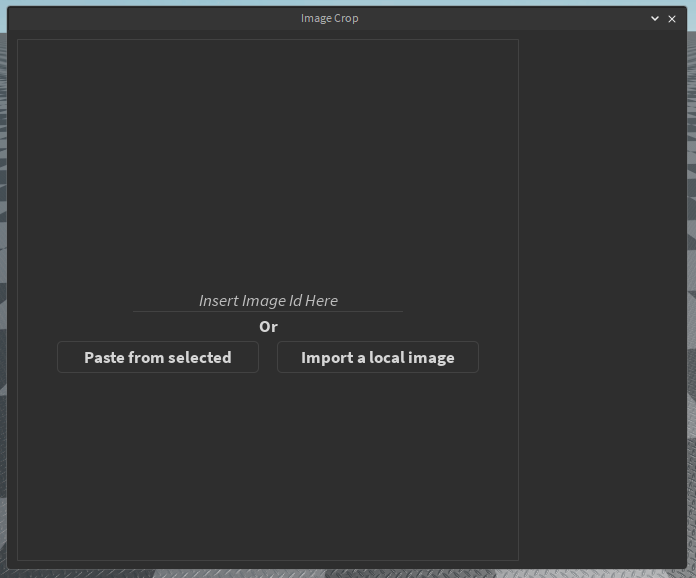The height and width of the screenshot is (578, 696).
Task: Click Import a local image button
Action: (378, 357)
